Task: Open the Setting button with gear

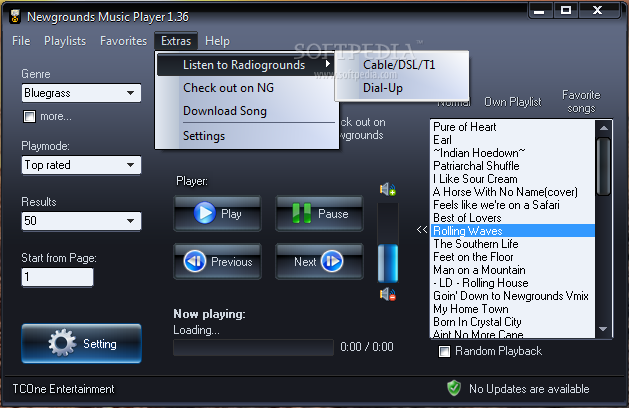Action: point(81,343)
